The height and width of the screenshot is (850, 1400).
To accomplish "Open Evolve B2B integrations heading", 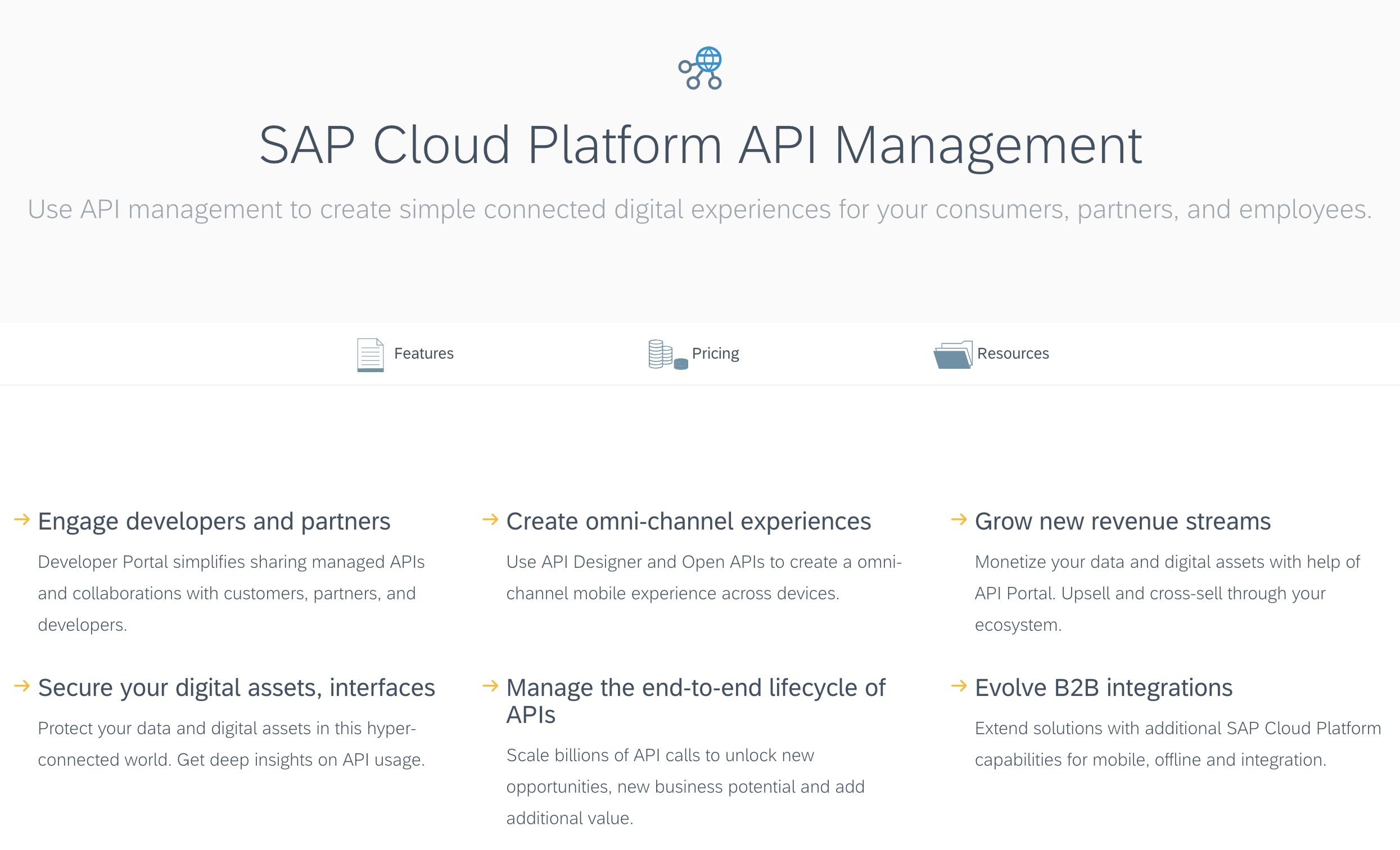I will 1103,688.
